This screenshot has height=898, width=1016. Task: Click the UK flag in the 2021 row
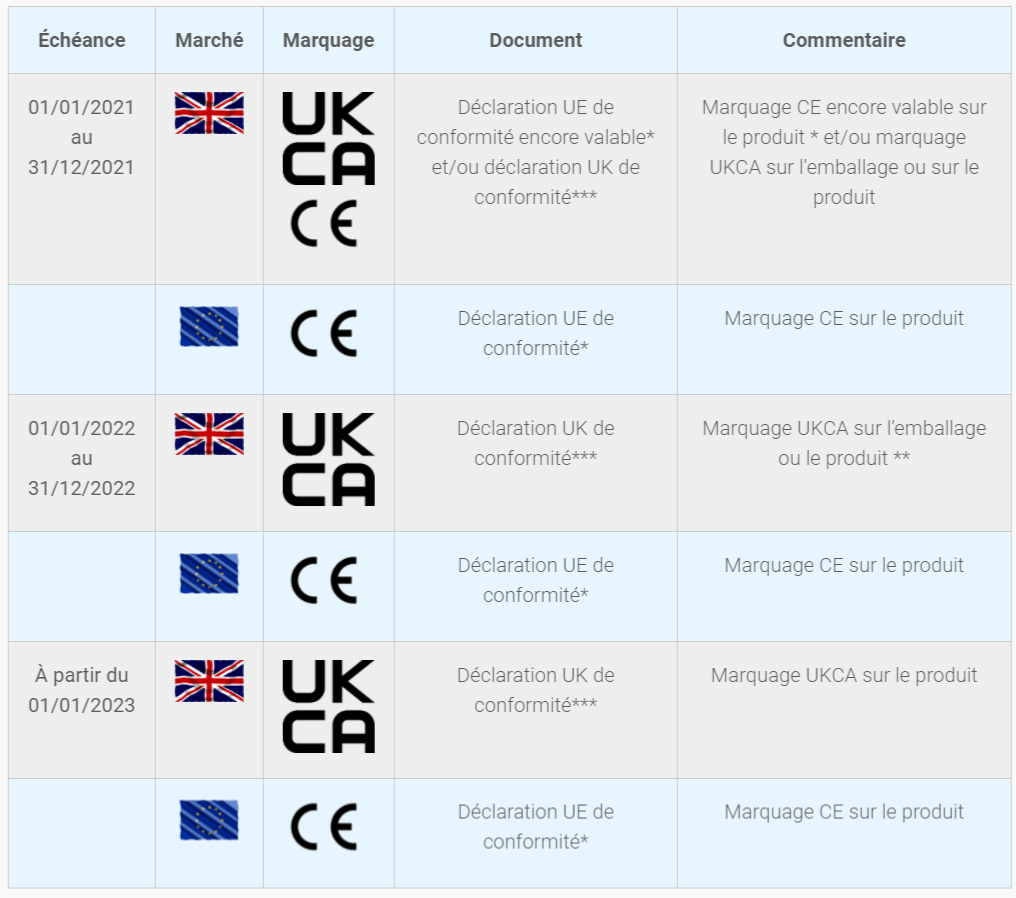[209, 113]
